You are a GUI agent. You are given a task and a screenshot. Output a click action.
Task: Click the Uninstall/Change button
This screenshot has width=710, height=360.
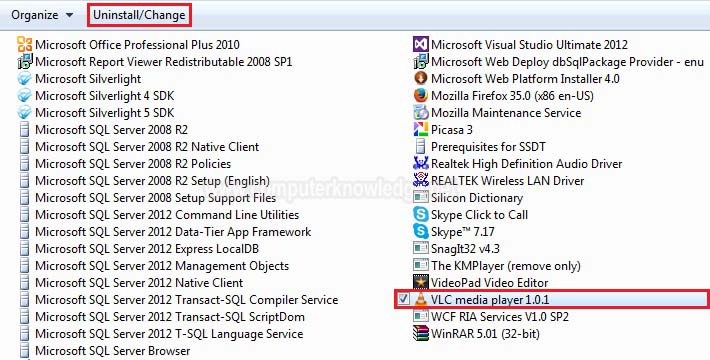point(139,15)
